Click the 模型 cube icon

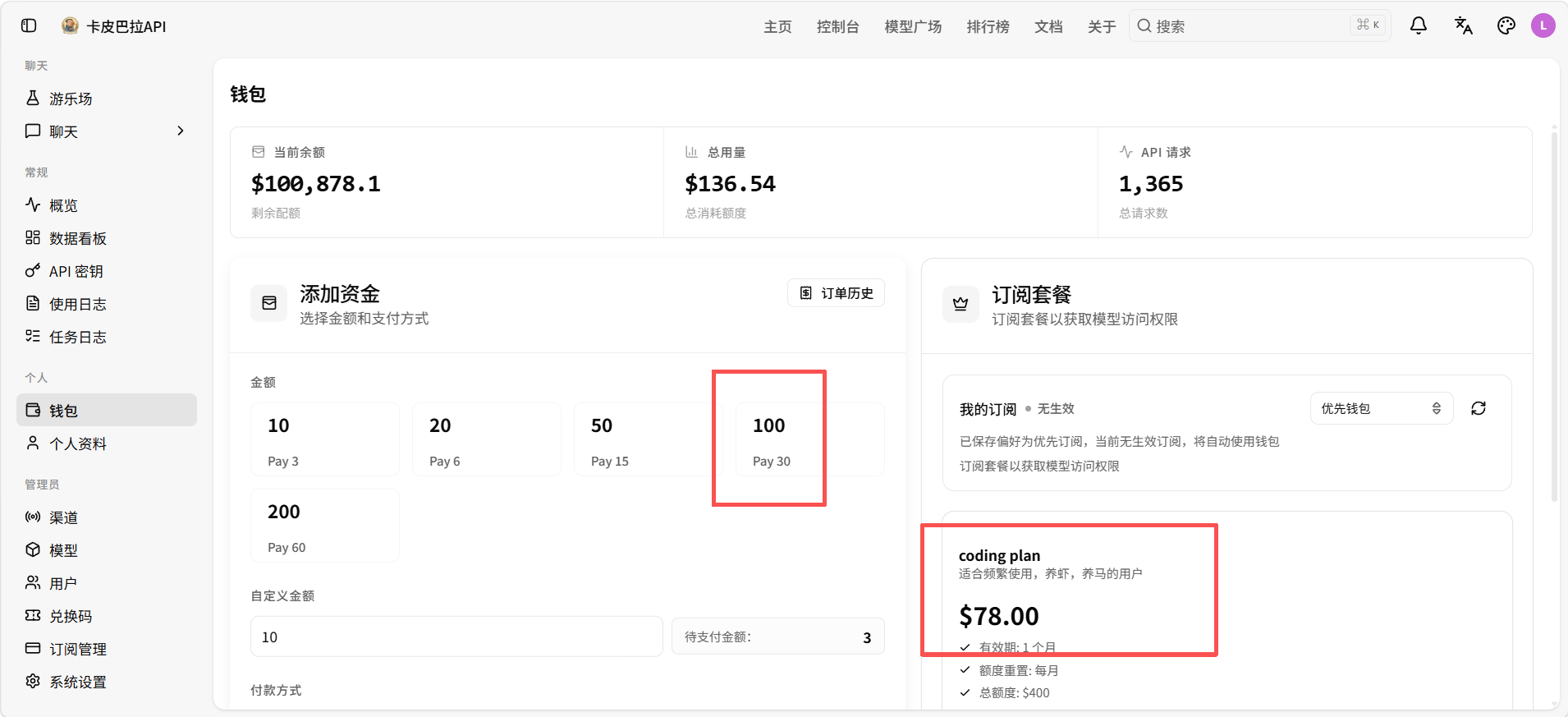coord(33,549)
